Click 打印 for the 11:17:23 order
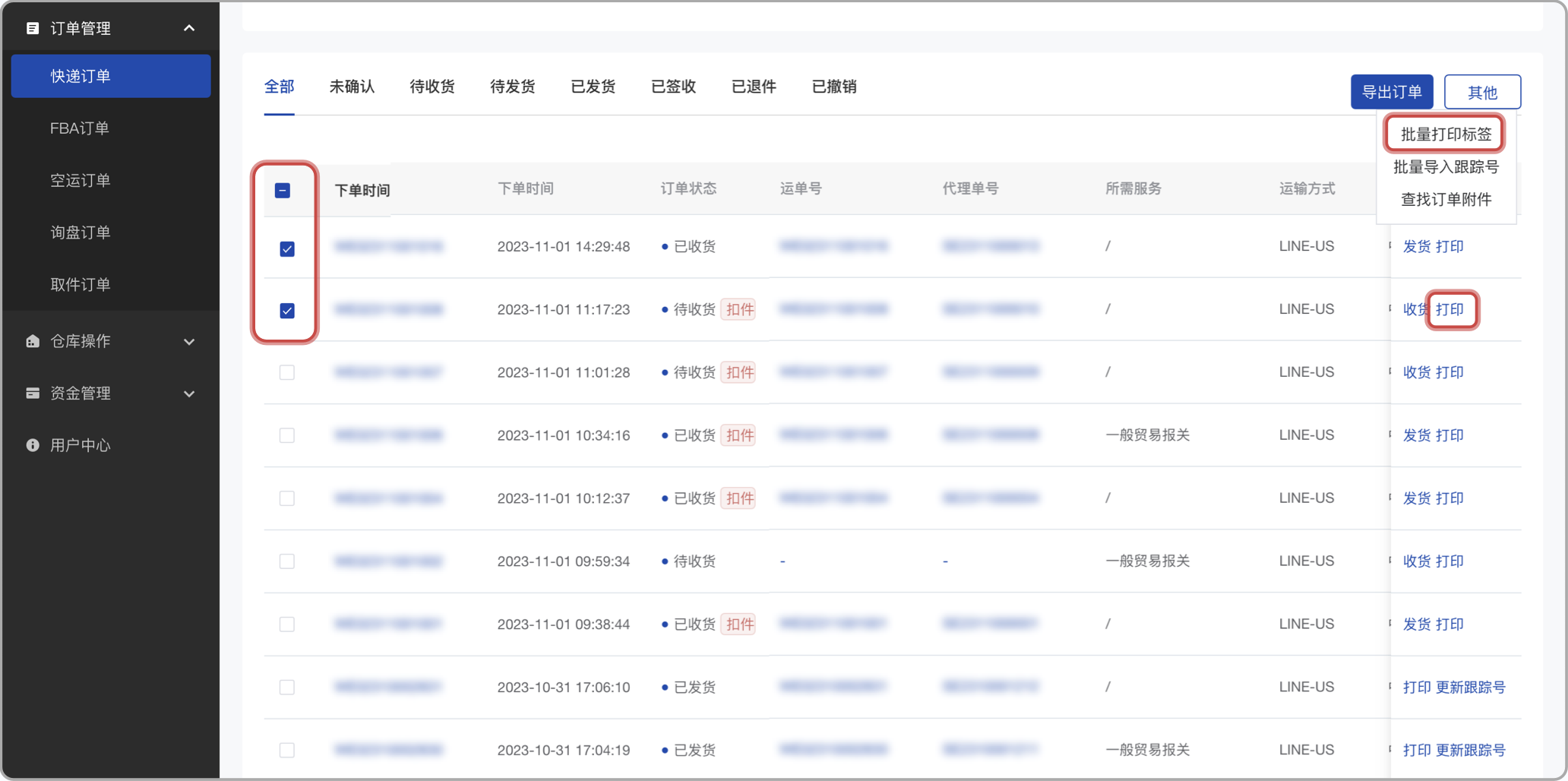Viewport: 1568px width, 781px height. 1449,309
